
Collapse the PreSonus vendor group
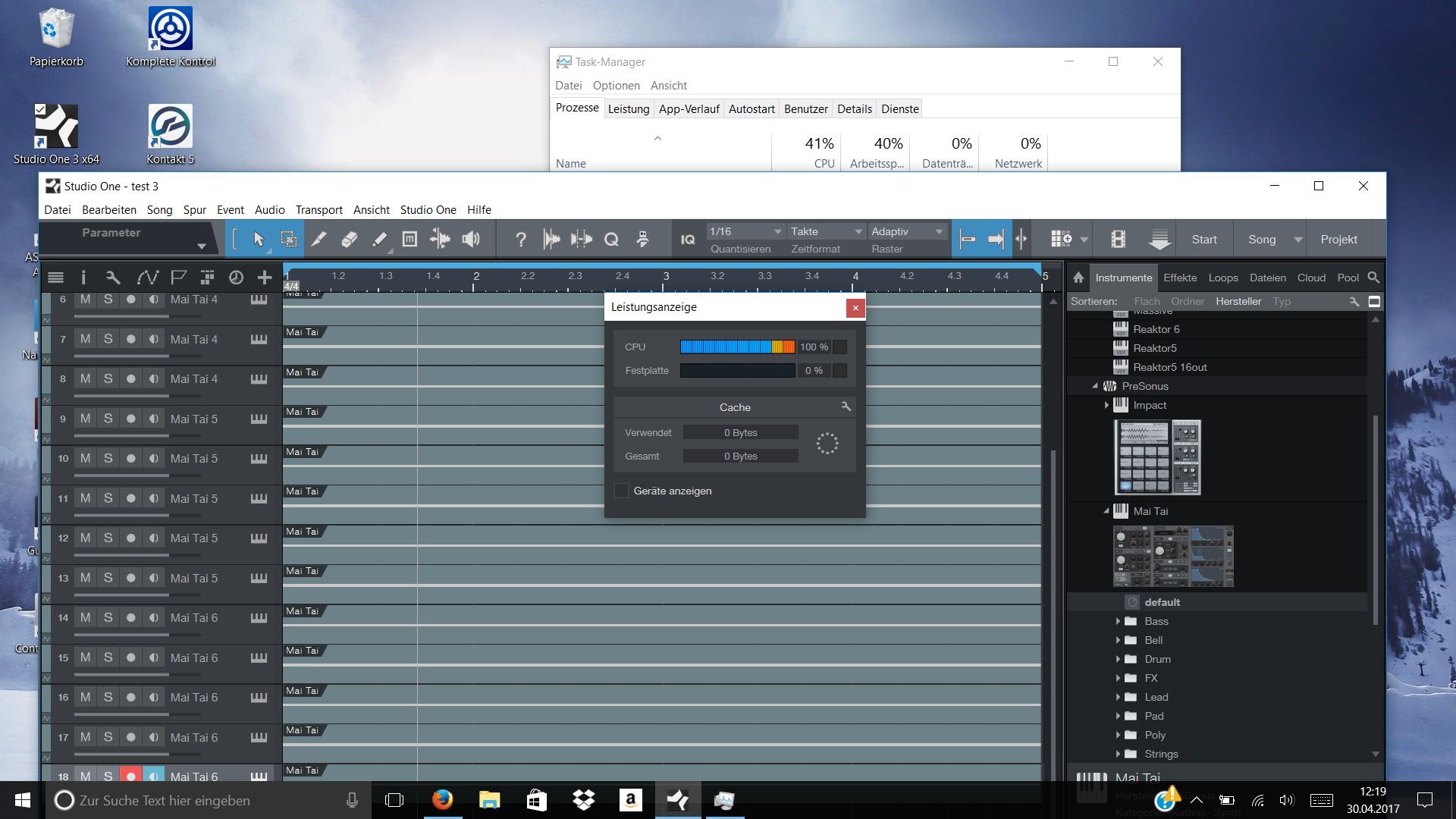(1095, 386)
